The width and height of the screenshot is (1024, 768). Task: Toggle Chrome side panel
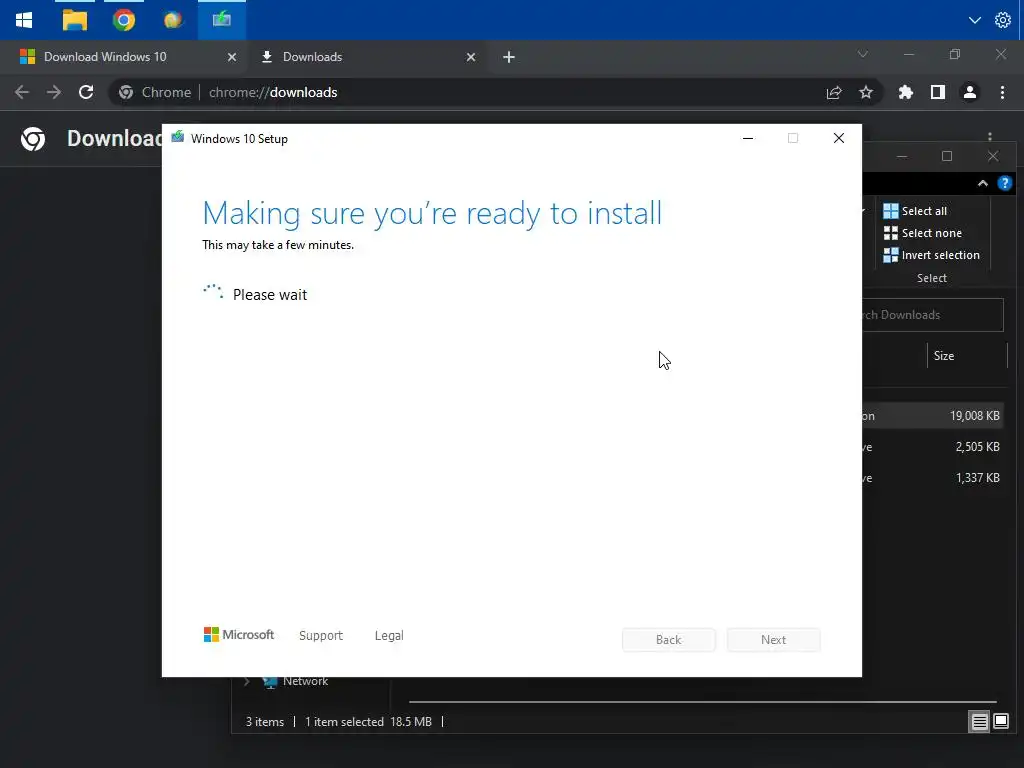938,92
